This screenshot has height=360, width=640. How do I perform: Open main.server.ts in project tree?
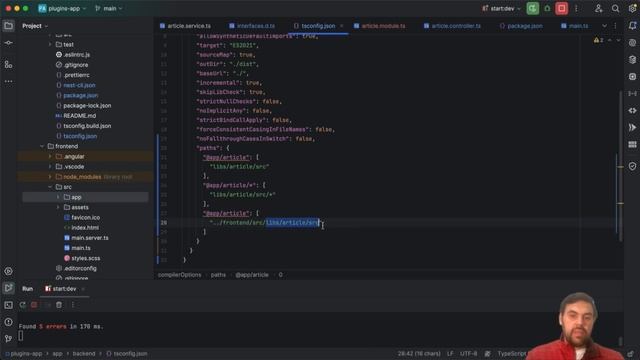(90, 238)
